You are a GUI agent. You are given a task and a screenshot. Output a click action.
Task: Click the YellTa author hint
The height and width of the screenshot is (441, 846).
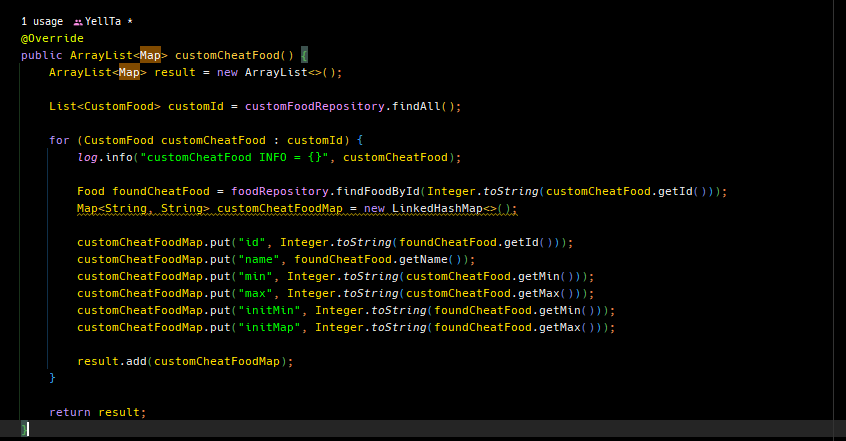click(103, 22)
